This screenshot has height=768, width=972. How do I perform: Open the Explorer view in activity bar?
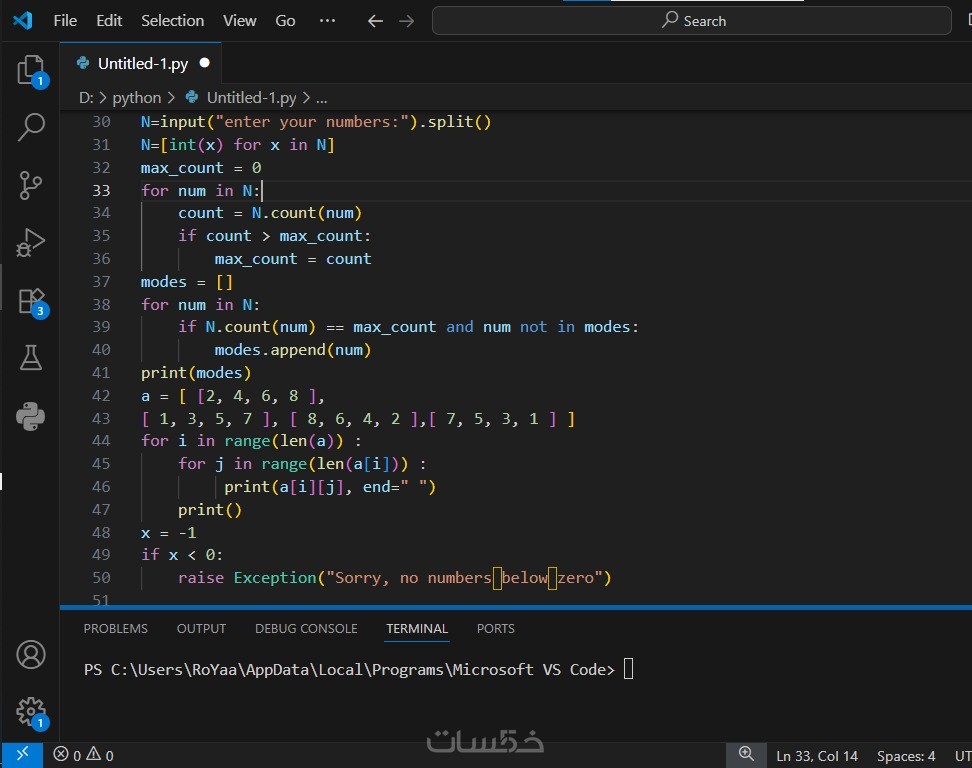31,70
